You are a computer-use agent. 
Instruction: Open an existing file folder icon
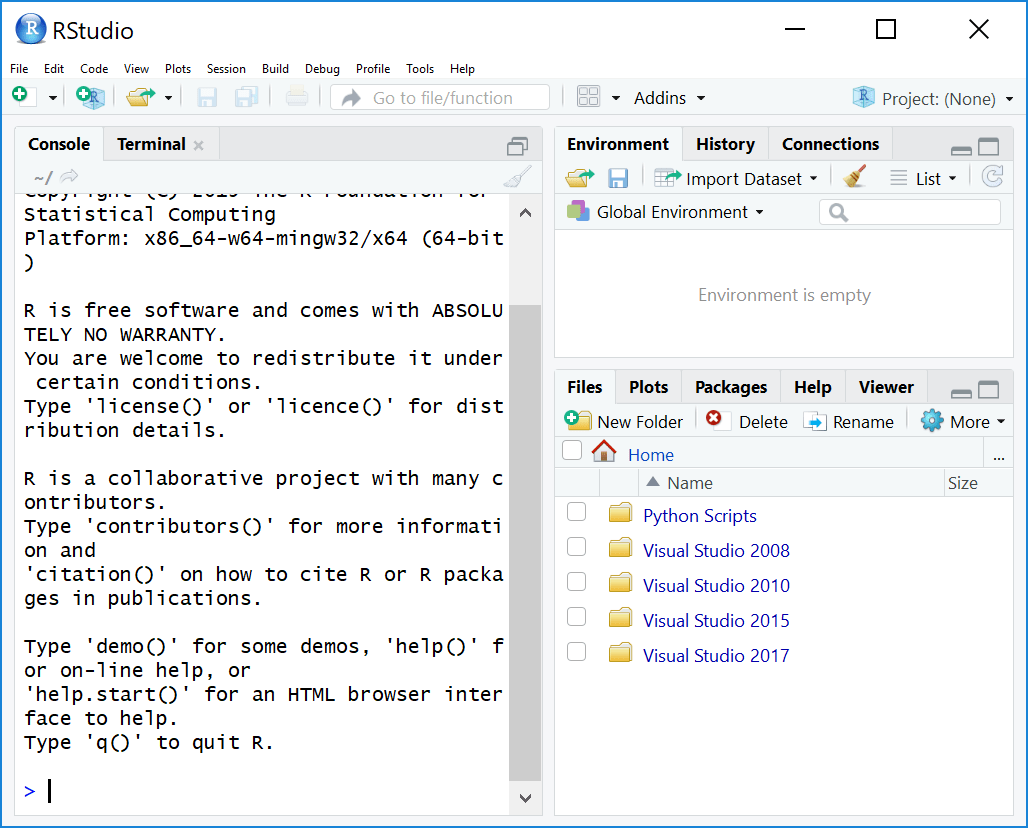[140, 97]
